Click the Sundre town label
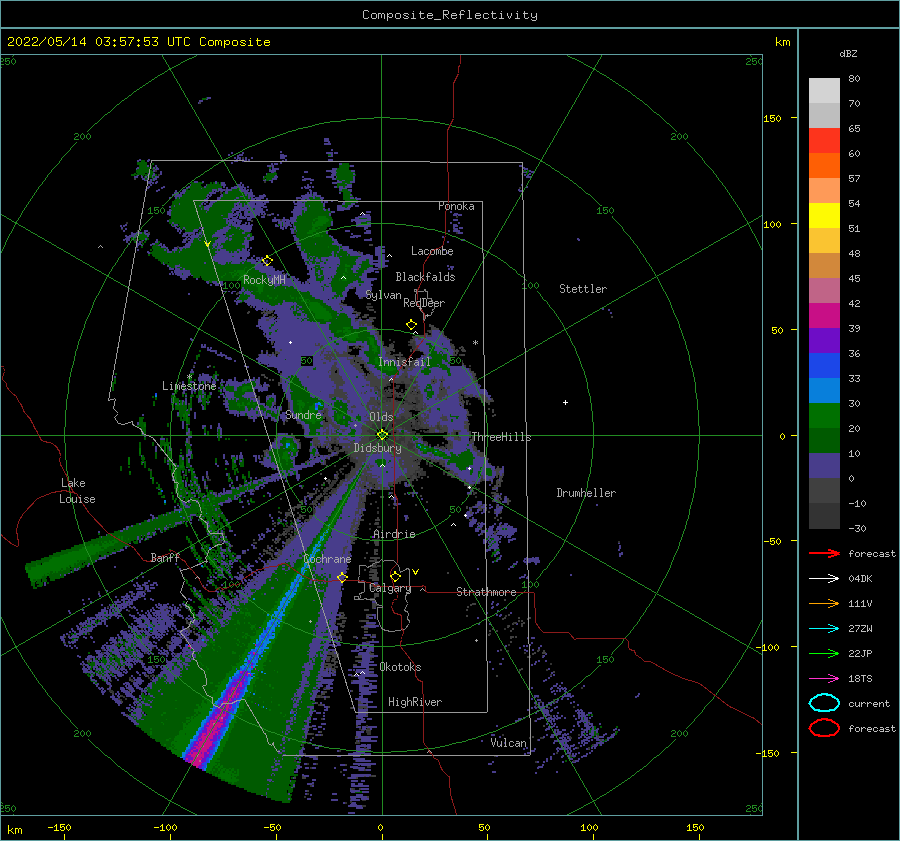 pyautogui.click(x=304, y=414)
